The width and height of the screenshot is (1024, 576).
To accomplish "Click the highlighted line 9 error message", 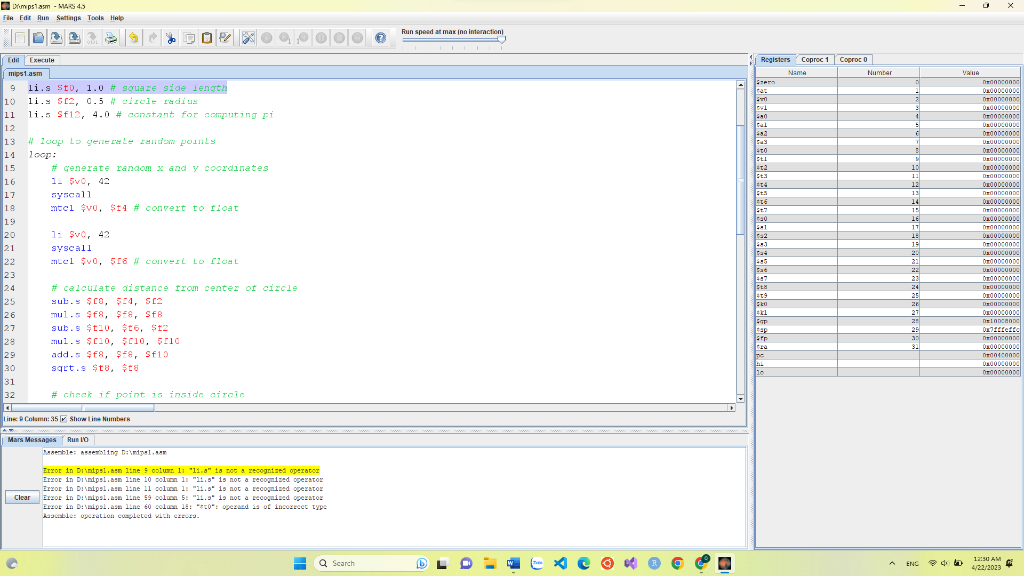I will coord(181,470).
